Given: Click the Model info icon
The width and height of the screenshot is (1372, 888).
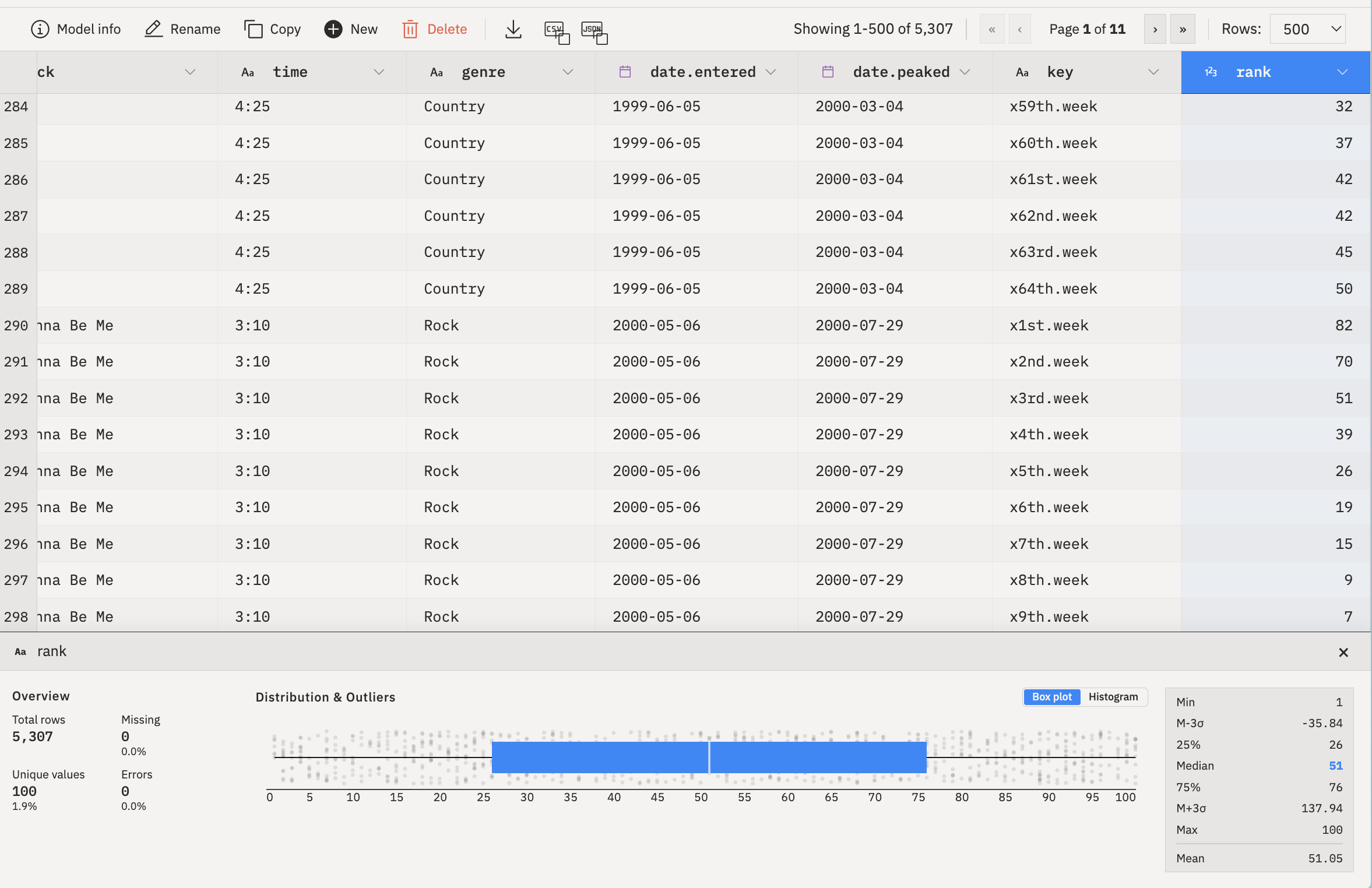Looking at the screenshot, I should tap(40, 29).
